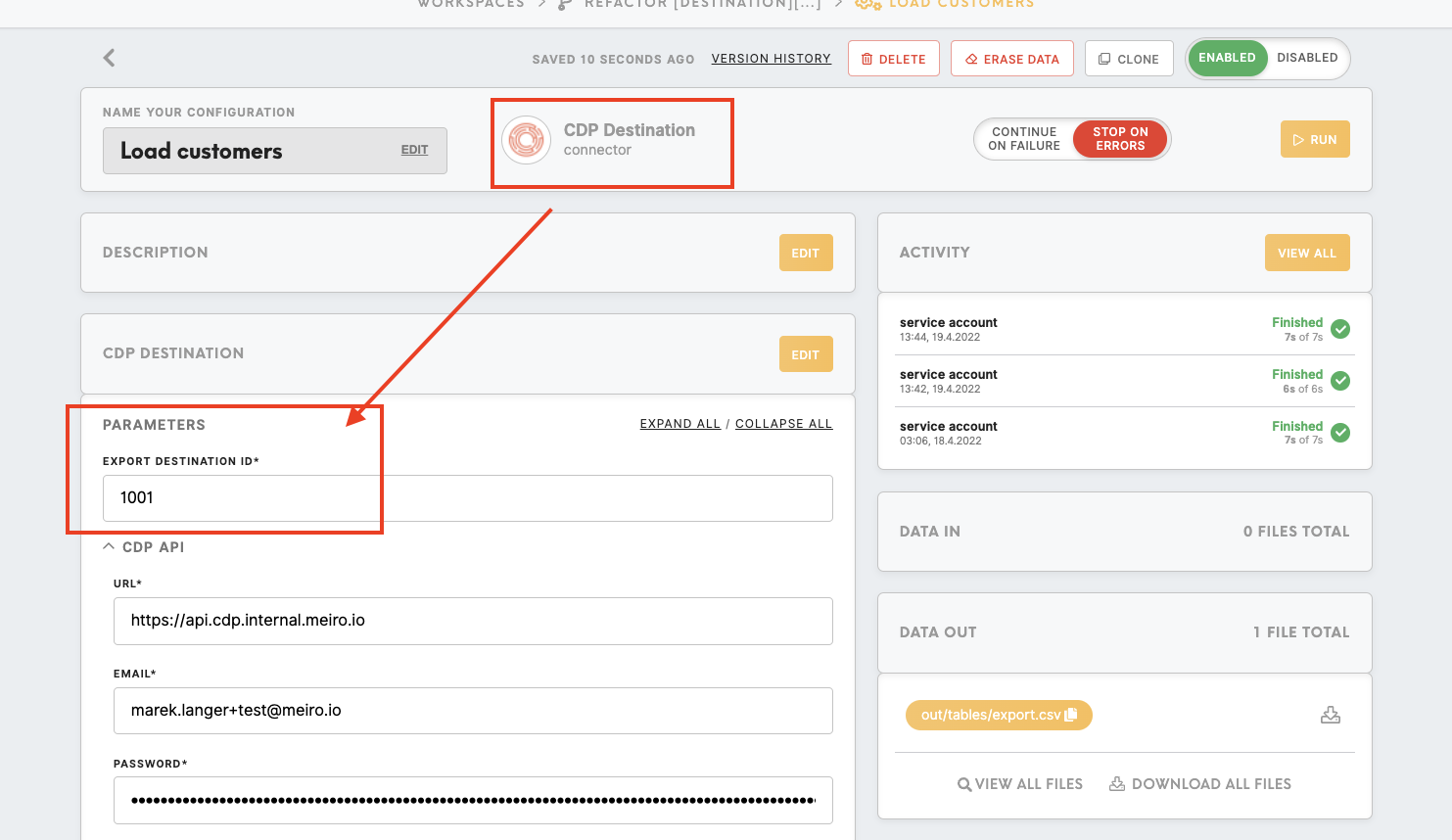Open View All Files with magnifier icon
This screenshot has height=840, width=1452.
click(1019, 784)
